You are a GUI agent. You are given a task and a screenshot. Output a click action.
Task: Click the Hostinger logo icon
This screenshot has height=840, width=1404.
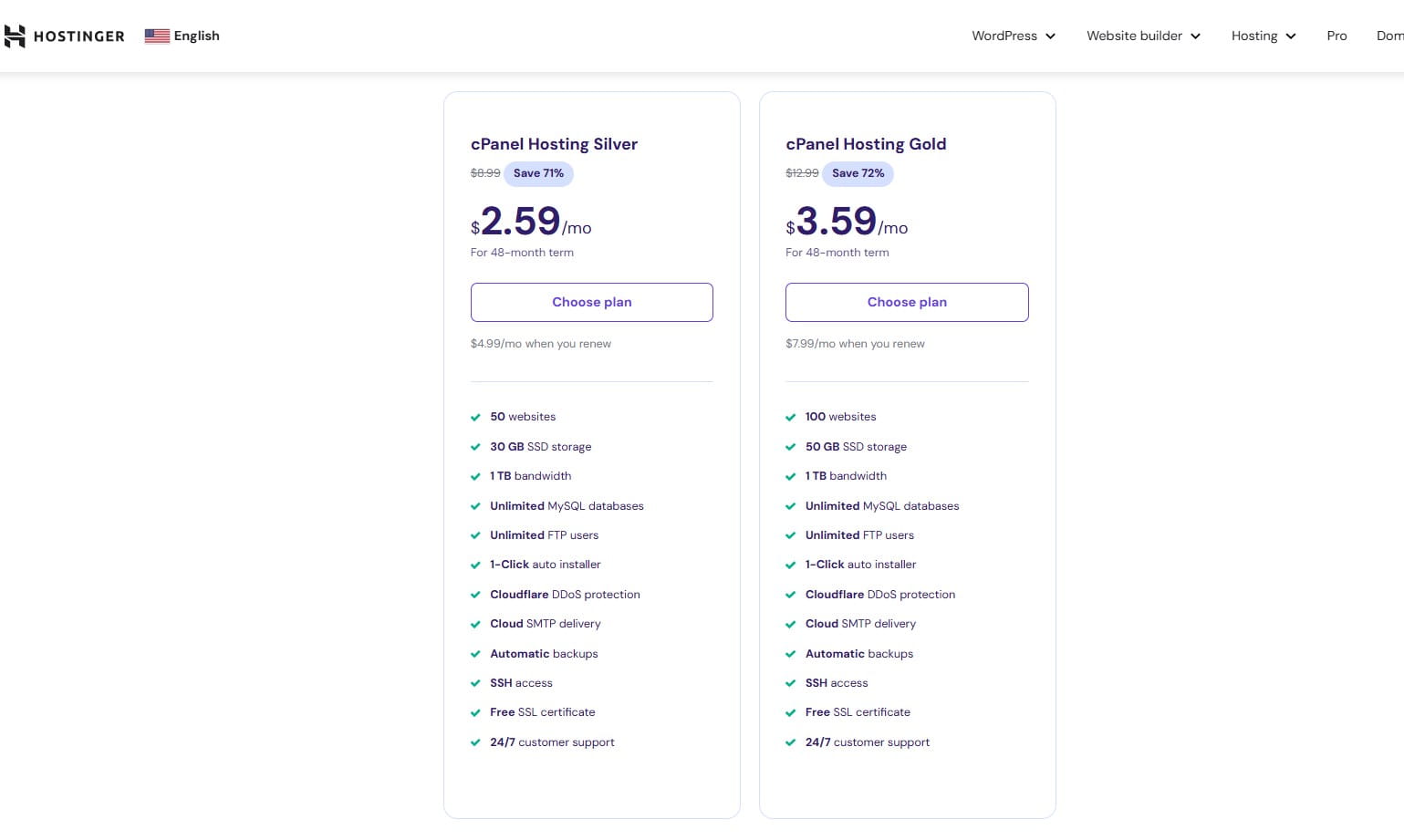pyautogui.click(x=15, y=36)
